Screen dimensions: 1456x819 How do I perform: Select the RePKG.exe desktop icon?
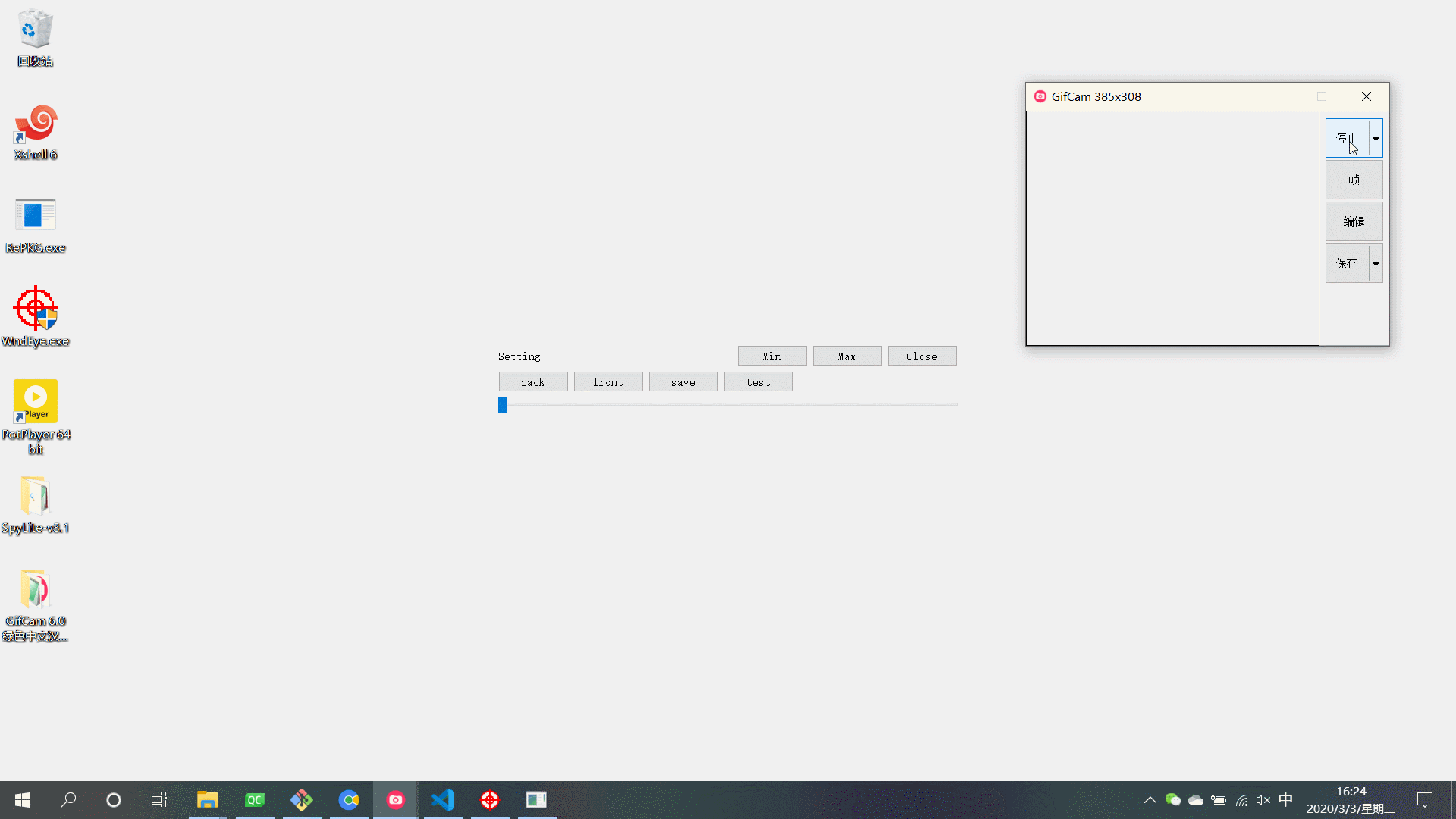(35, 216)
